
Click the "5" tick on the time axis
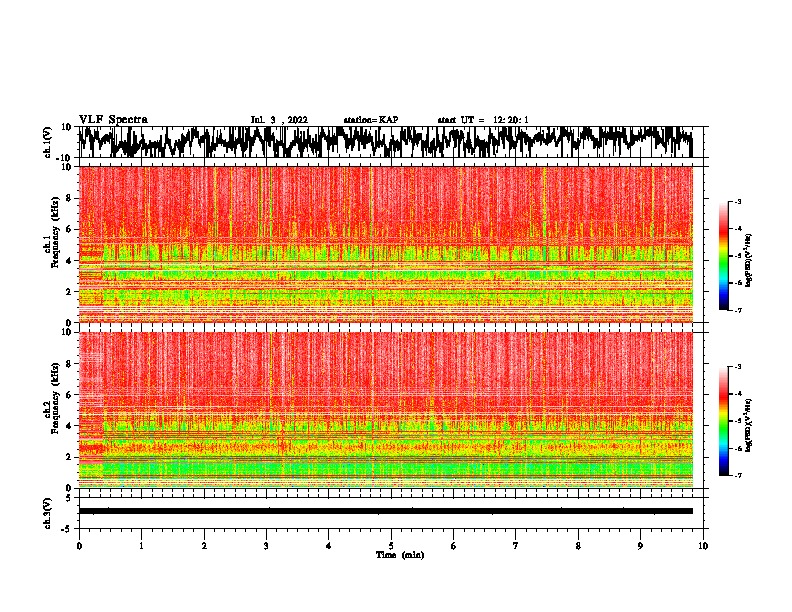coord(391,546)
